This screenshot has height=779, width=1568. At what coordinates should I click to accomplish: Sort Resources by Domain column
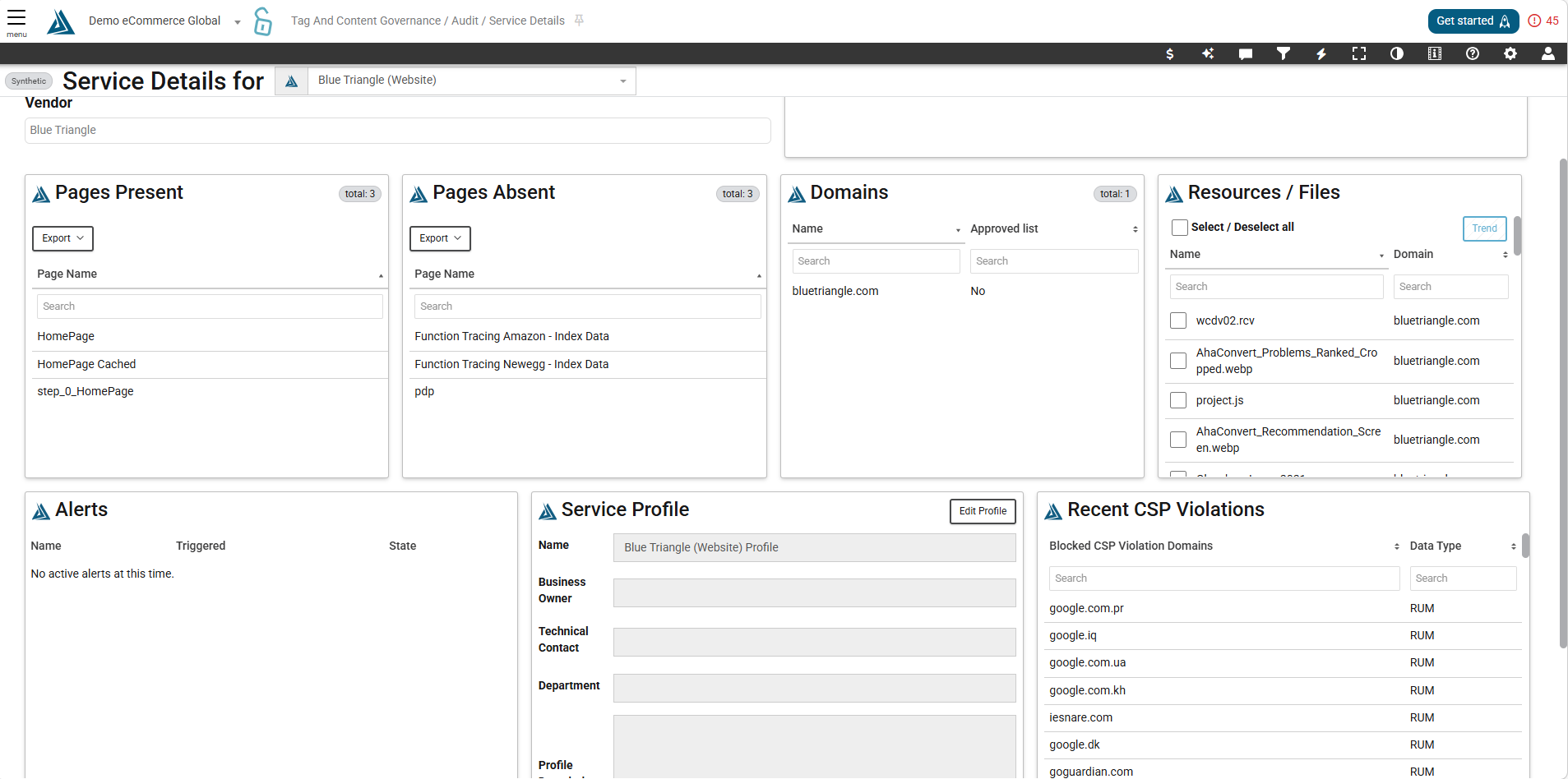coord(1451,255)
